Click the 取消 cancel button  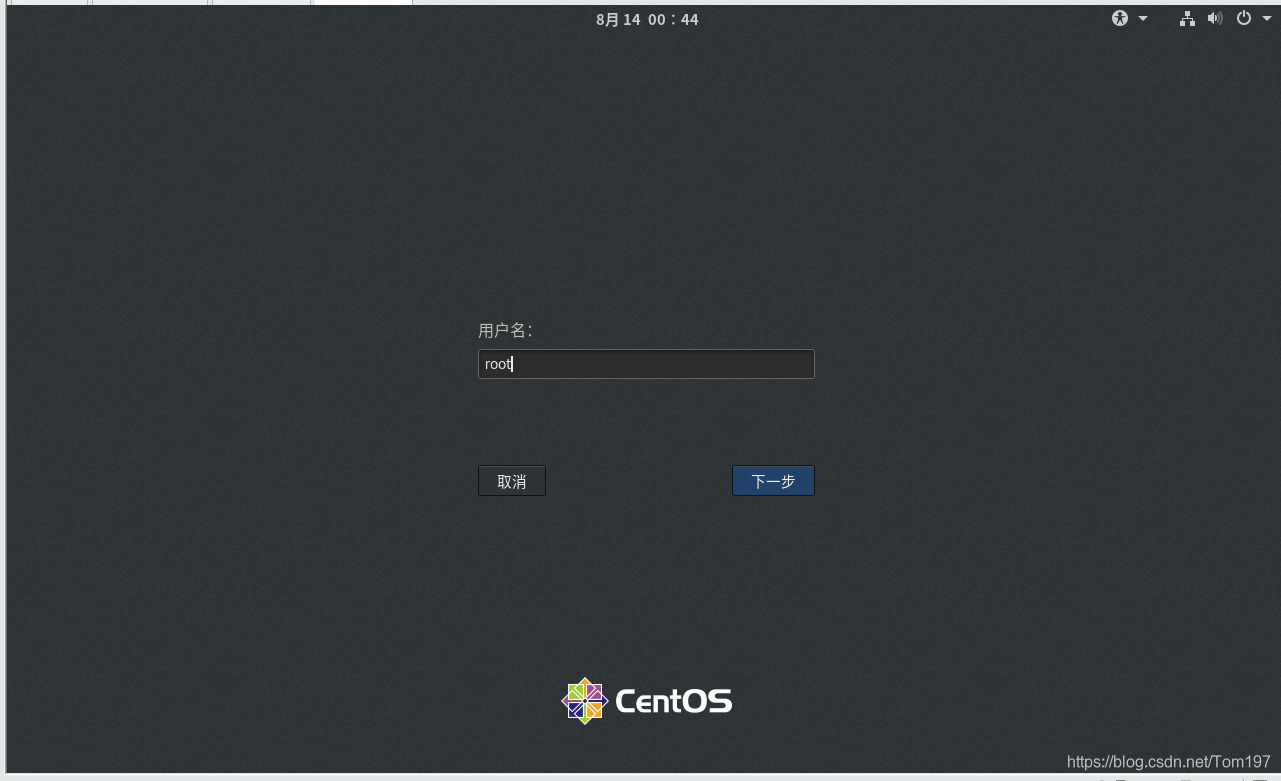coord(512,481)
